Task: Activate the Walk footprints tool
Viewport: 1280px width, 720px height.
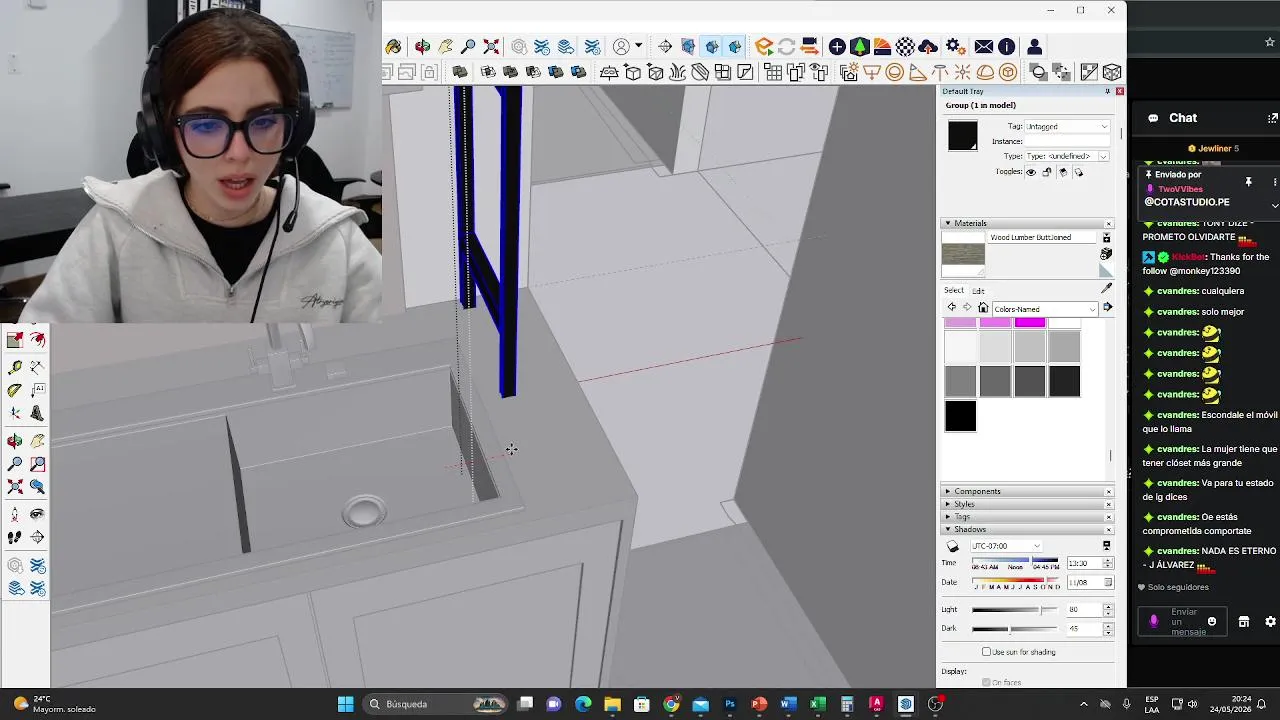Action: coord(15,538)
